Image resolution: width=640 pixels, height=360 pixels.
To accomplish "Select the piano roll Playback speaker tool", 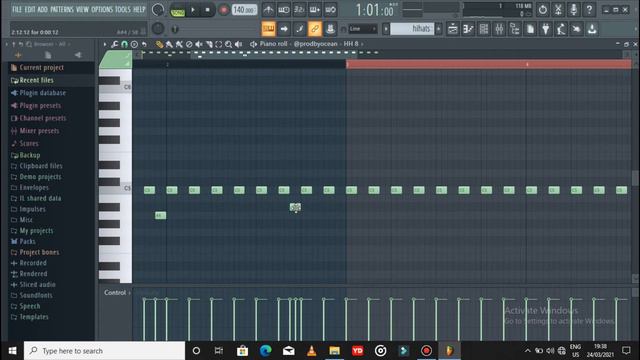I will [238, 44].
